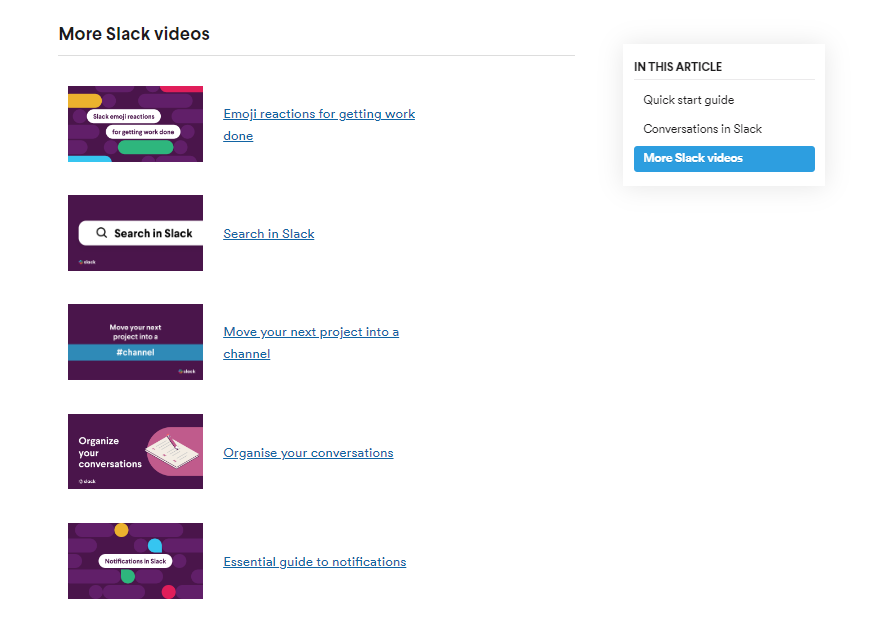The height and width of the screenshot is (641, 878).
Task: Jump to the Conversations in Slack section
Action: tap(703, 129)
